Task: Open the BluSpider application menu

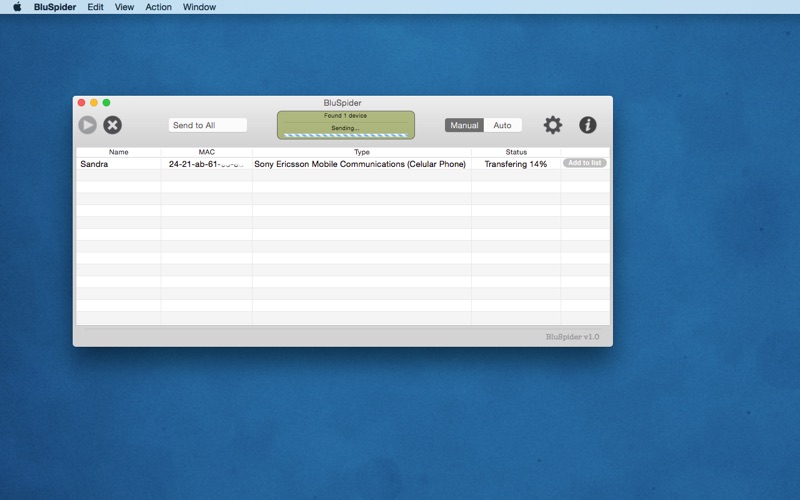Action: click(55, 7)
